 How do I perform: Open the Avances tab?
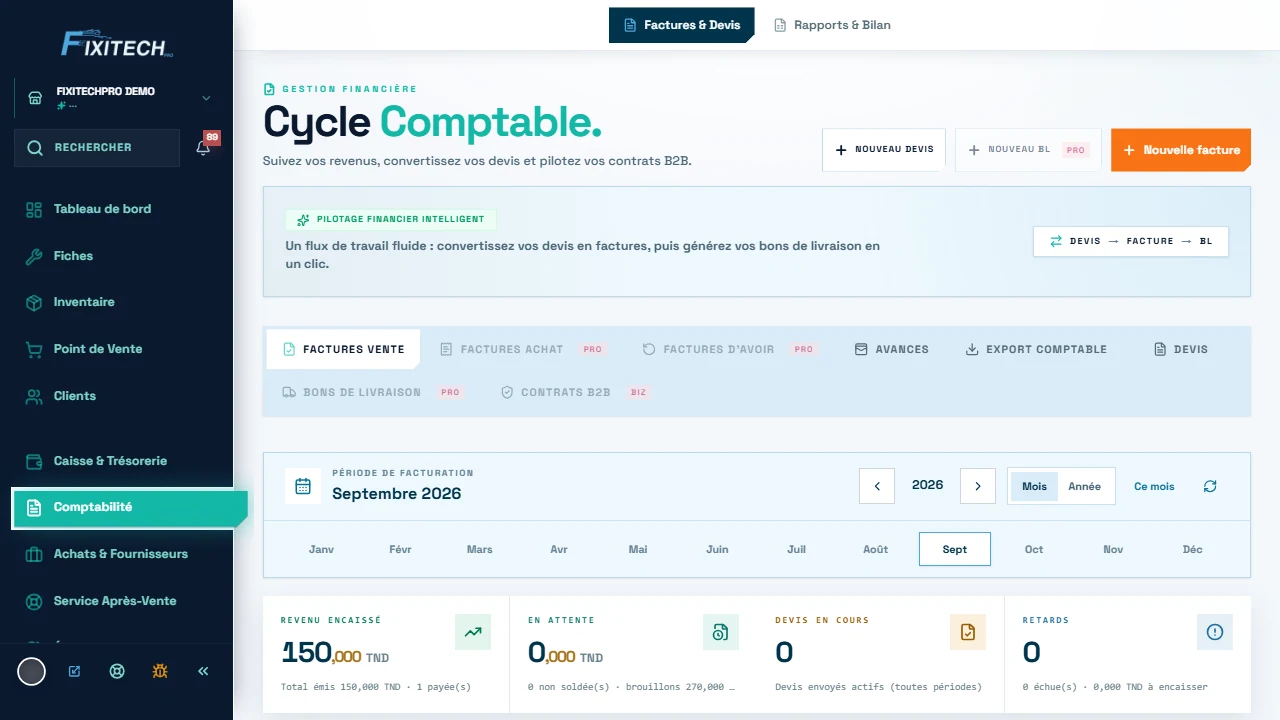[892, 349]
